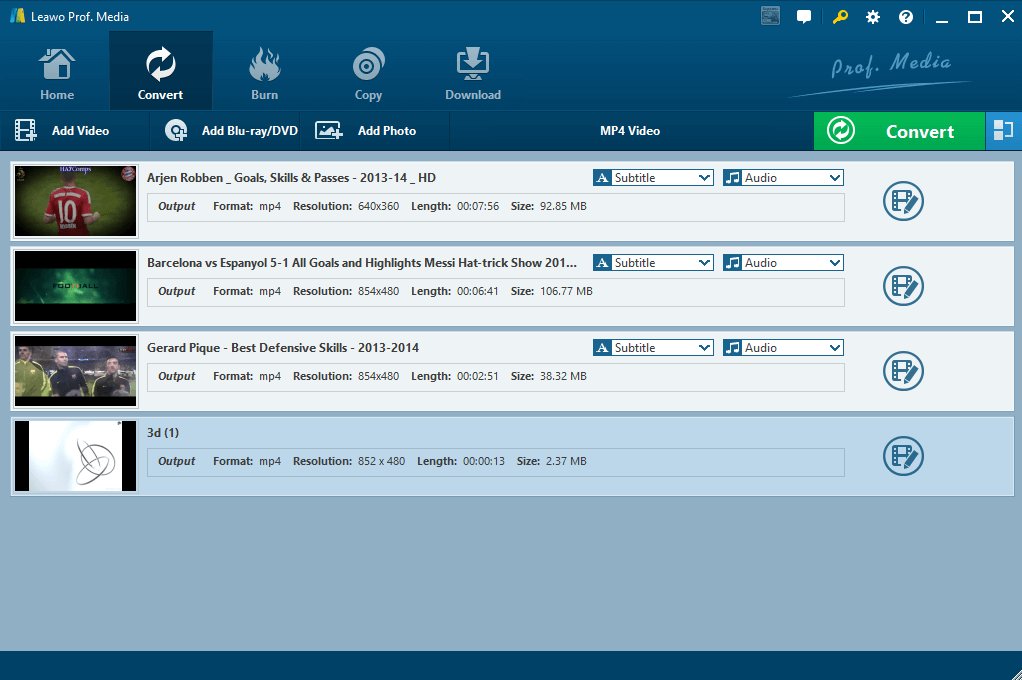Click the title "3d (1)"
The width and height of the screenshot is (1022, 680).
point(163,433)
